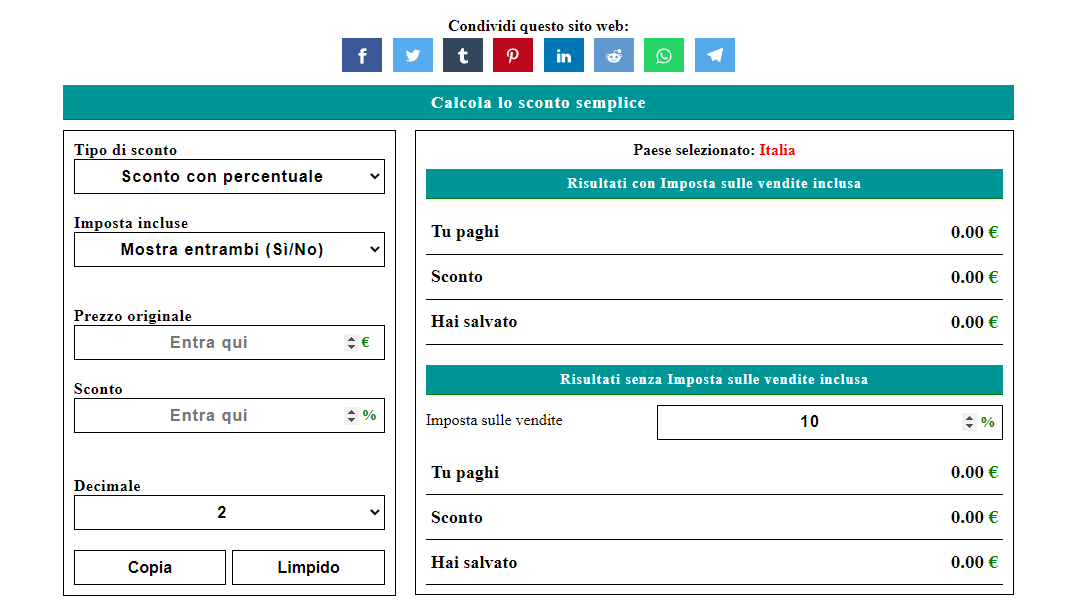The width and height of the screenshot is (1065, 614).
Task: Send the site through Telegram
Action: (714, 55)
